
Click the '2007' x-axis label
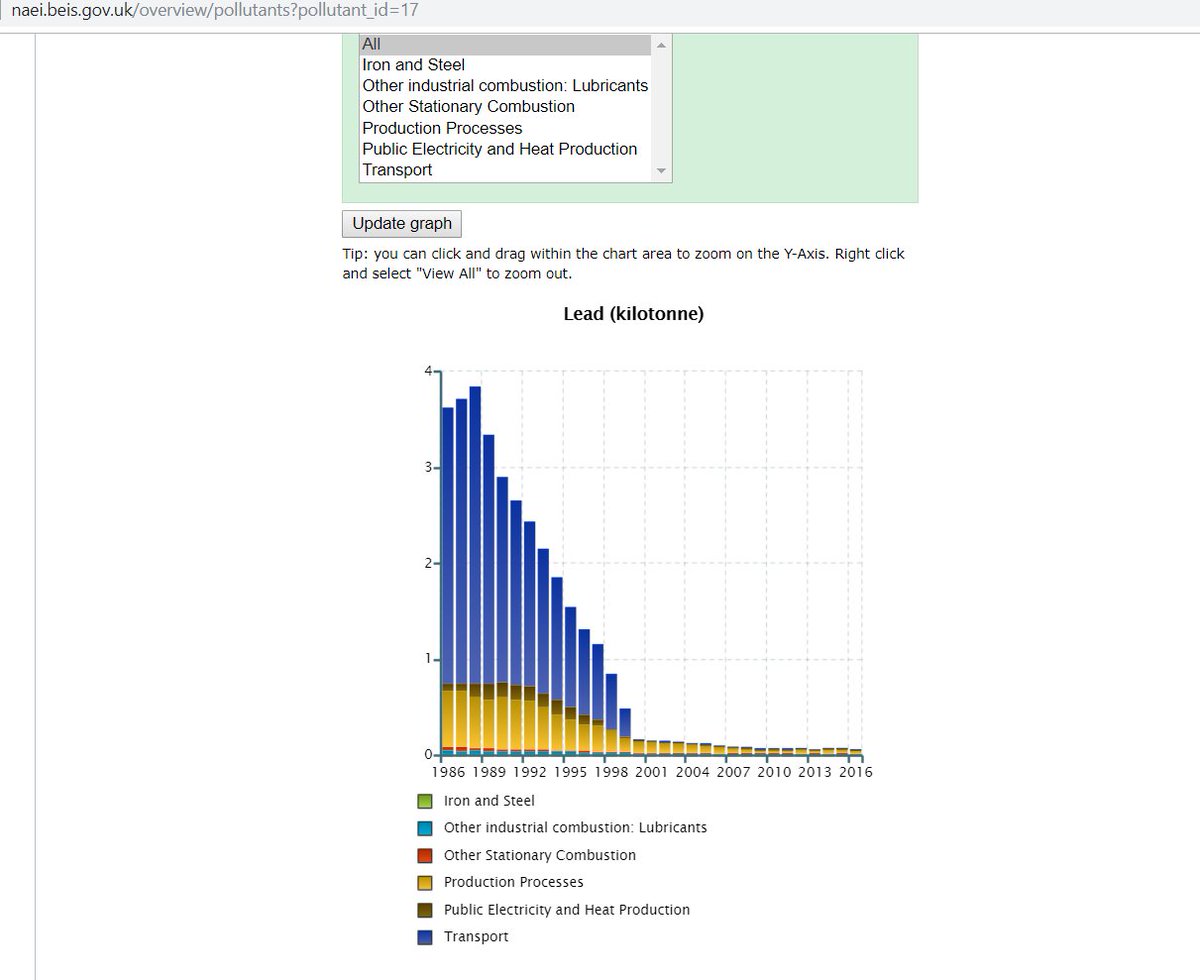coord(733,772)
